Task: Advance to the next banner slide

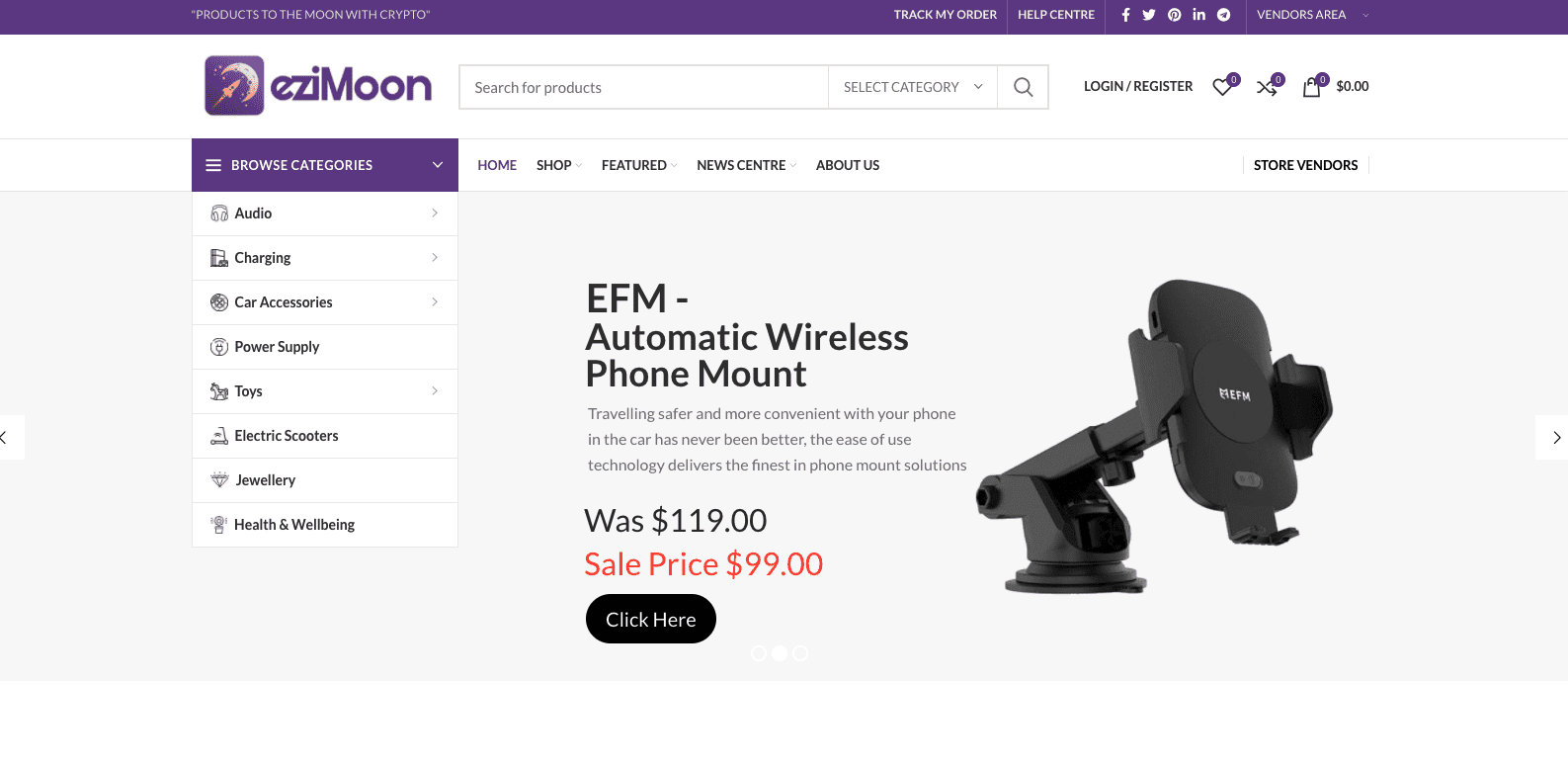Action: coord(1555,437)
